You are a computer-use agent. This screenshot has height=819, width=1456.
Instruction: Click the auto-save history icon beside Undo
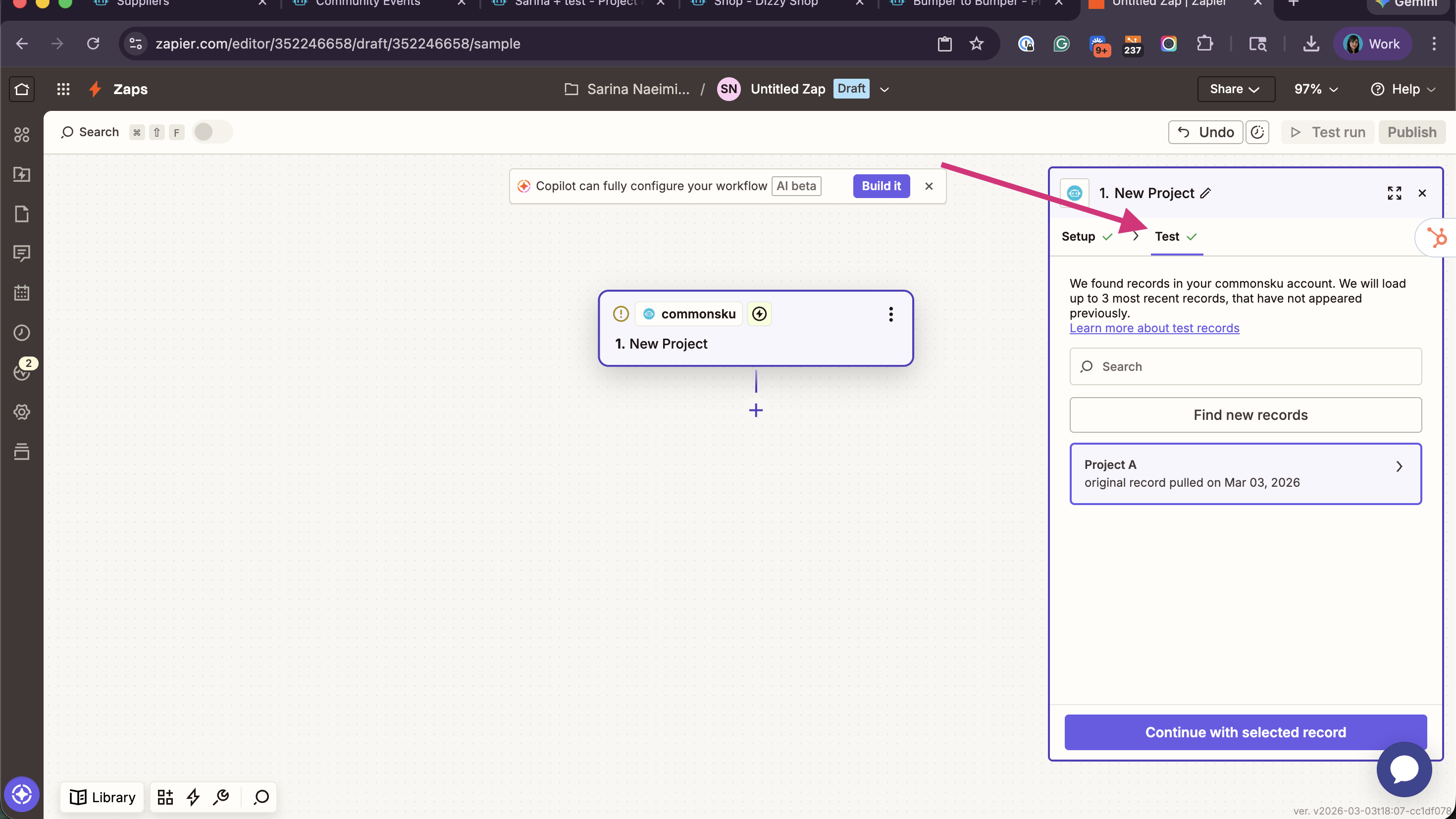[x=1257, y=132]
